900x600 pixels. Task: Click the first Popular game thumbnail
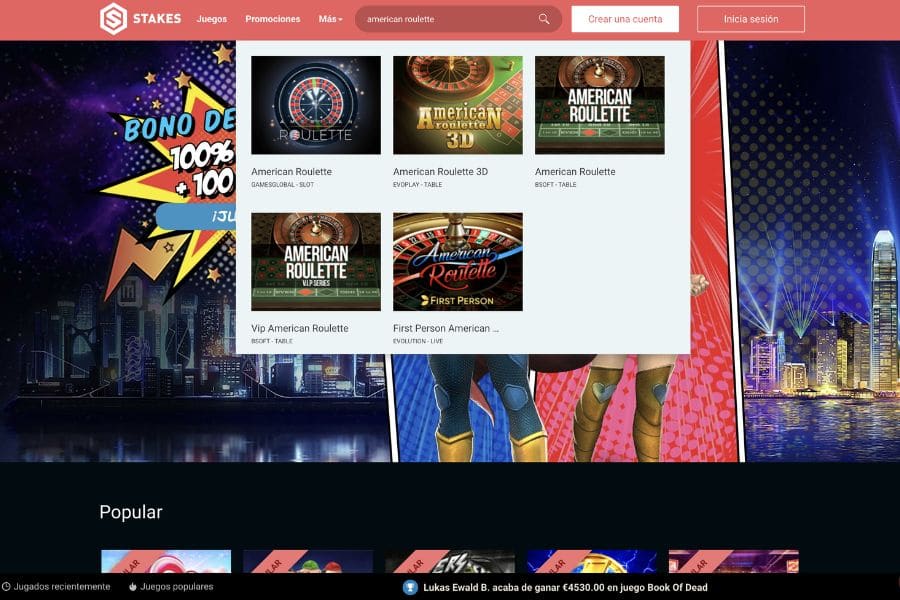click(x=166, y=561)
